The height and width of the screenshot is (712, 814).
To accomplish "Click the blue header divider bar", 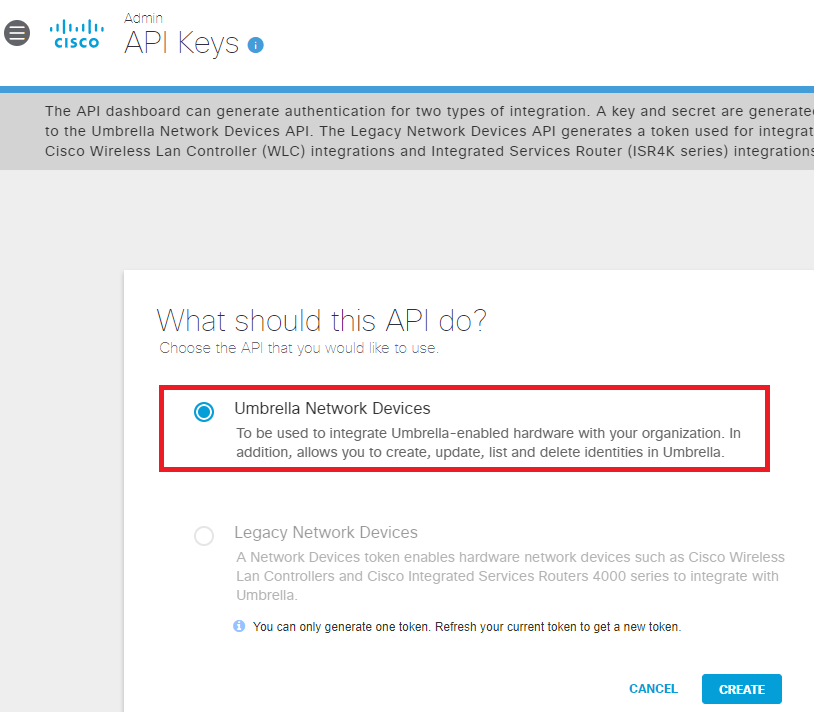I will tap(407, 90).
